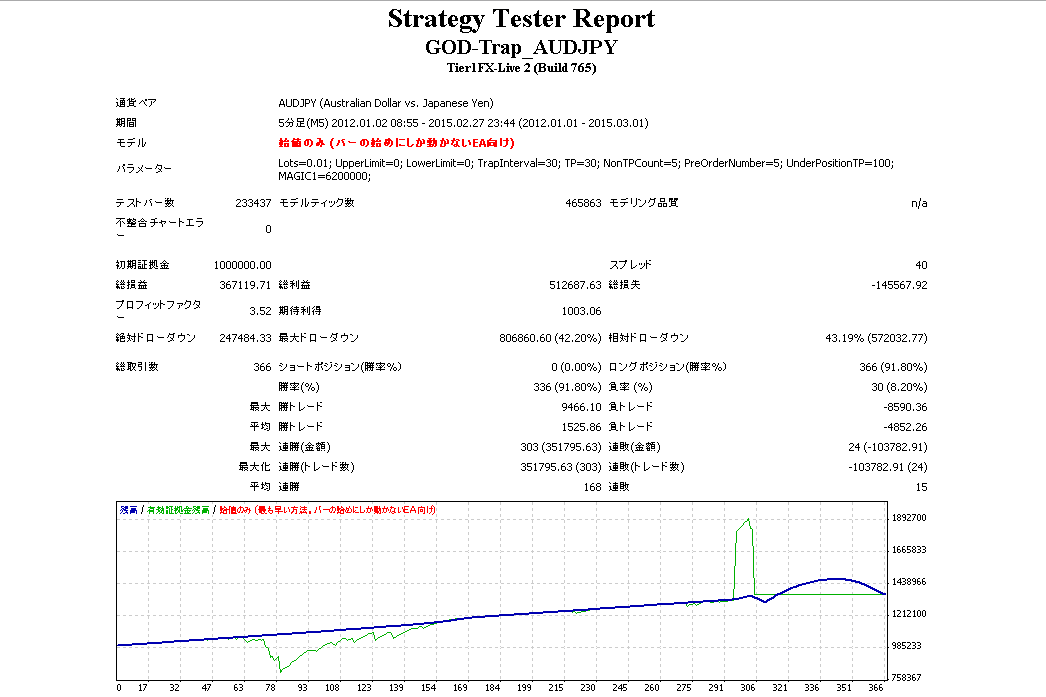Click the value '24 (-103782.91)'
The height and width of the screenshot is (697, 1046).
click(x=888, y=447)
